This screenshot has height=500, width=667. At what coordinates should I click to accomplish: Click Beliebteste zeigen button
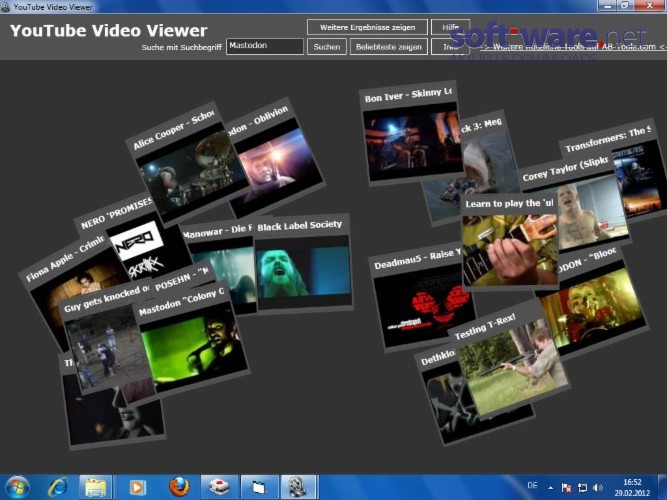click(x=389, y=47)
